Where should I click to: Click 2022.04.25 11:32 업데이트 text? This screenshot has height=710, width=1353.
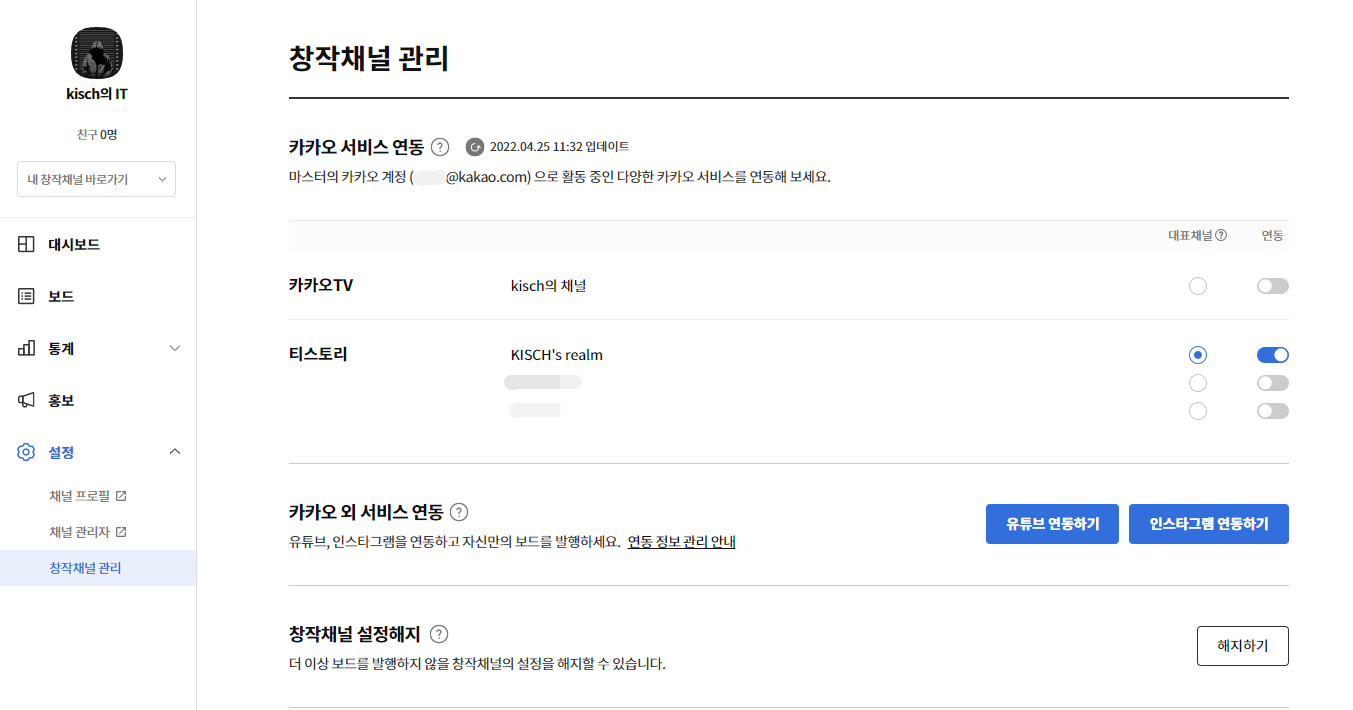click(x=560, y=147)
